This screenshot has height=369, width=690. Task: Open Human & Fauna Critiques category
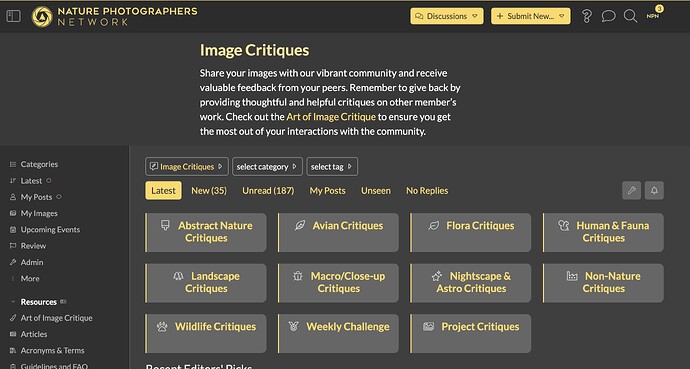(603, 233)
